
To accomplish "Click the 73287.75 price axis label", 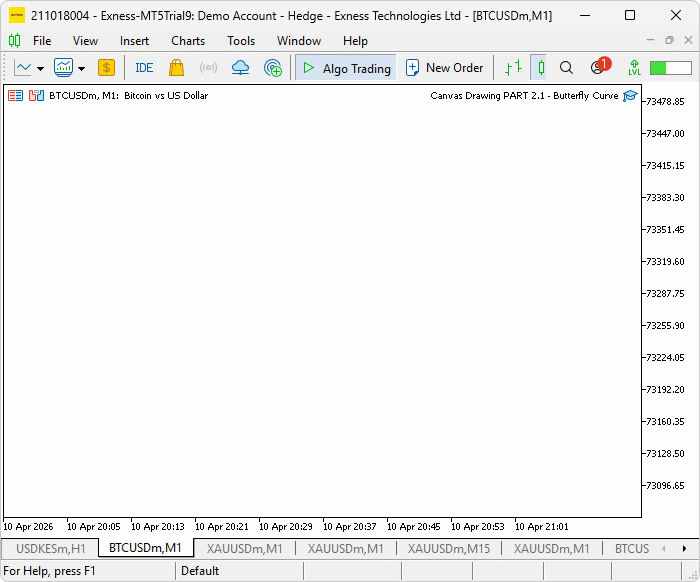I will tap(665, 294).
